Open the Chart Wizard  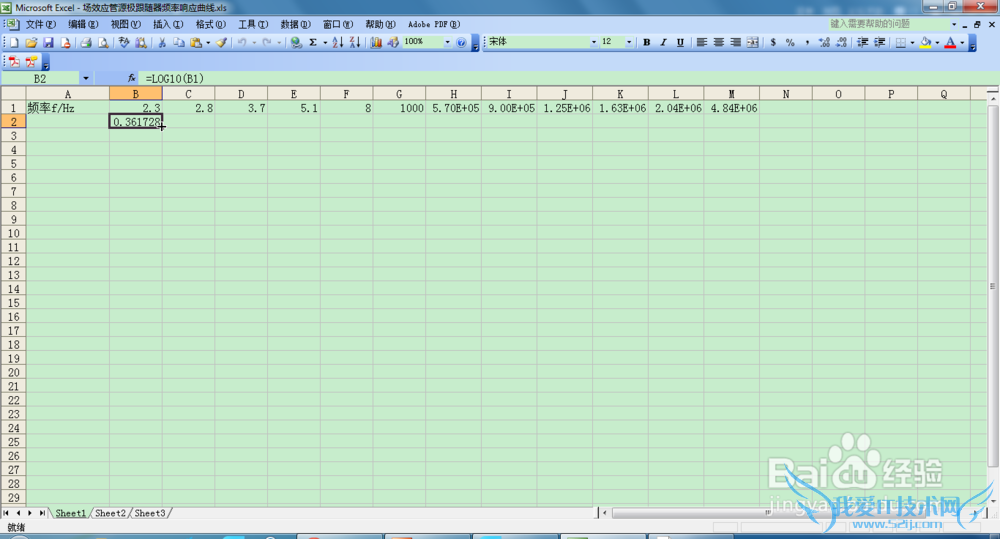(376, 42)
